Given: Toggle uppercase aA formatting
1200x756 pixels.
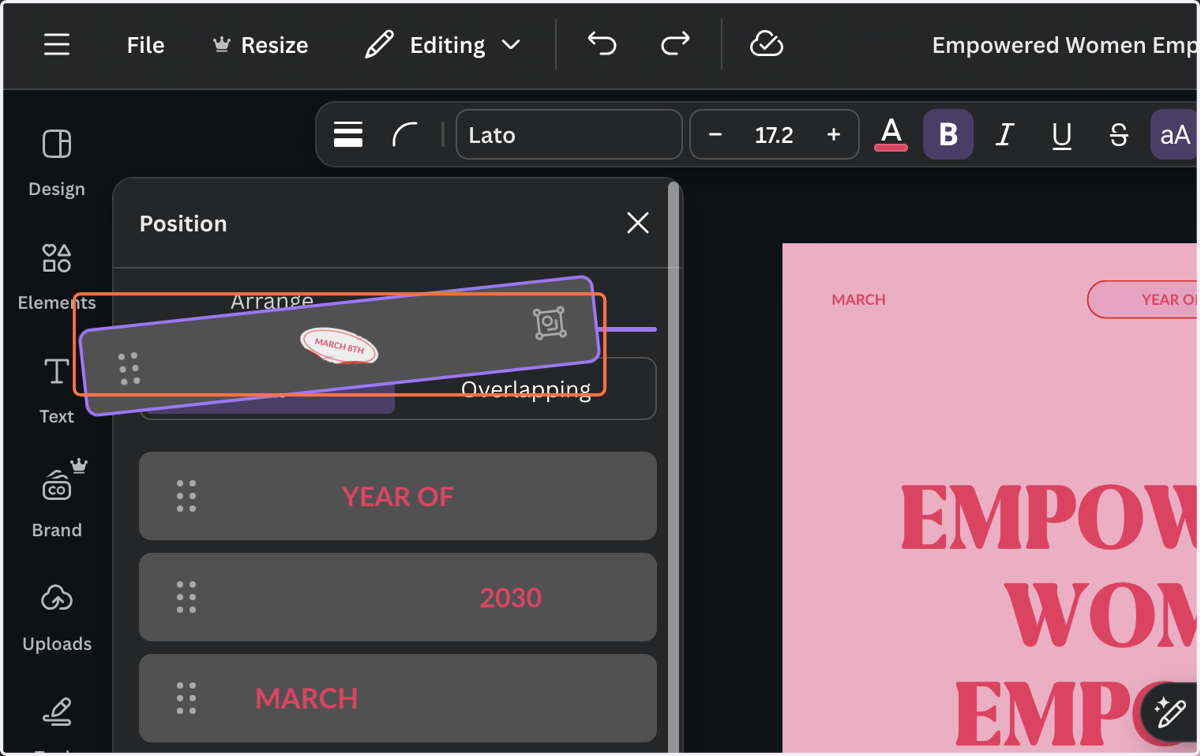Looking at the screenshot, I should [x=1175, y=135].
